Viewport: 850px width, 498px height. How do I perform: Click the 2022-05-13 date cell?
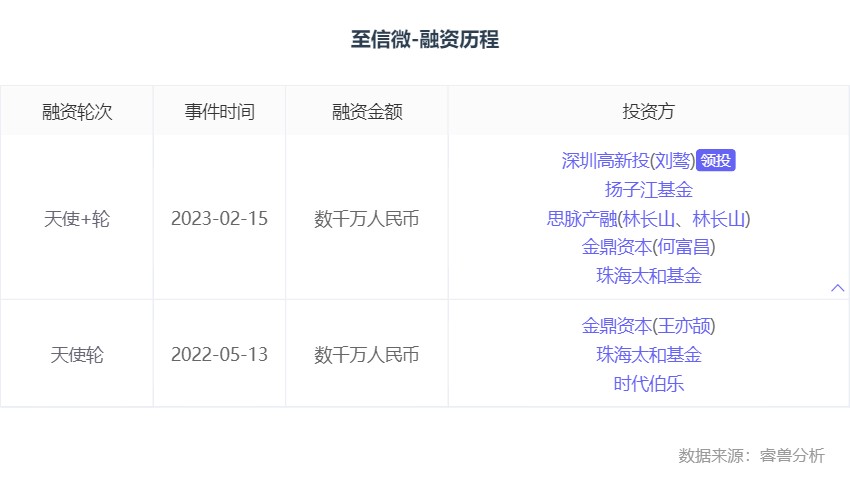pos(219,354)
